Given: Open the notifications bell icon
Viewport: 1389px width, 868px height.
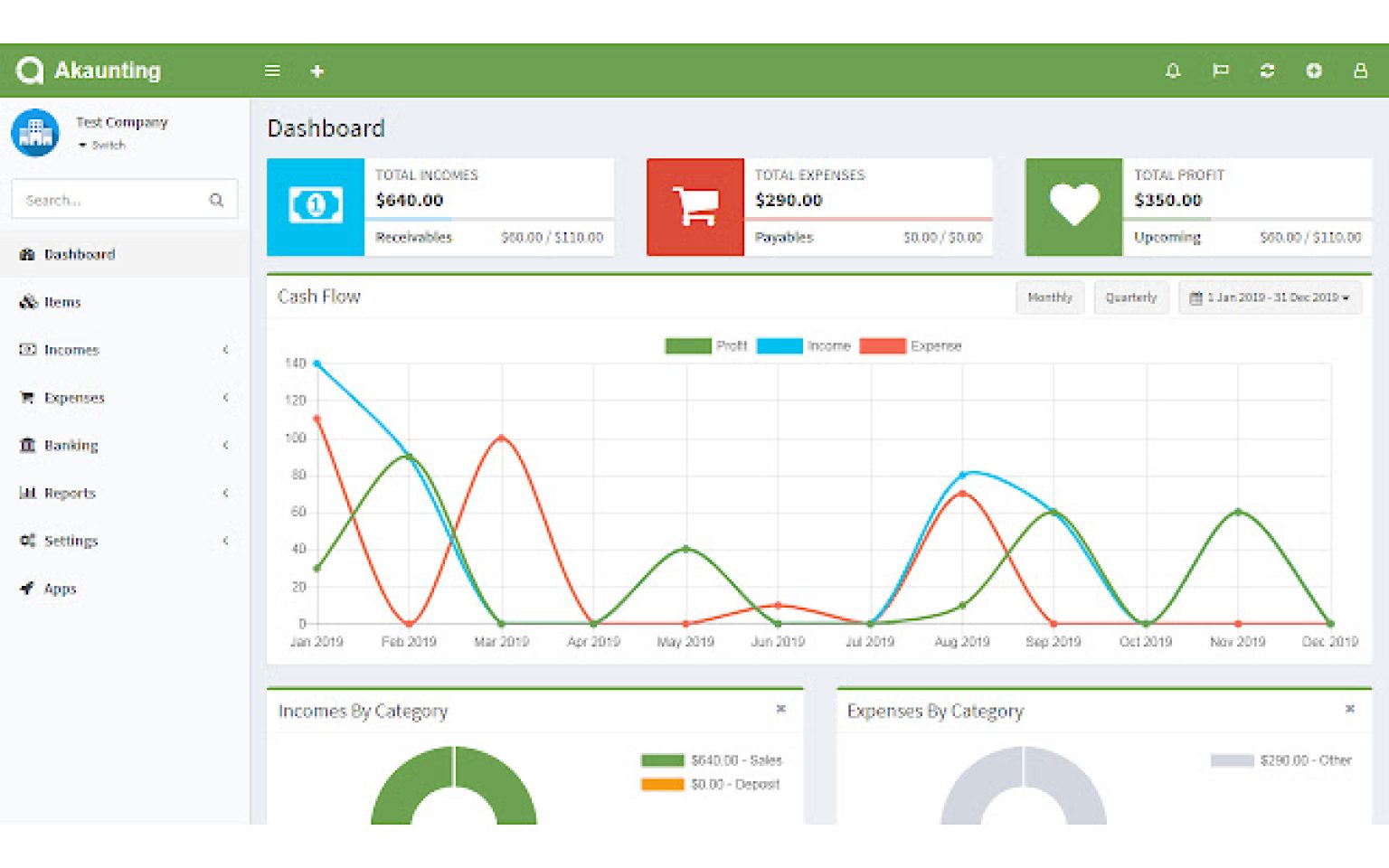Looking at the screenshot, I should pyautogui.click(x=1173, y=71).
